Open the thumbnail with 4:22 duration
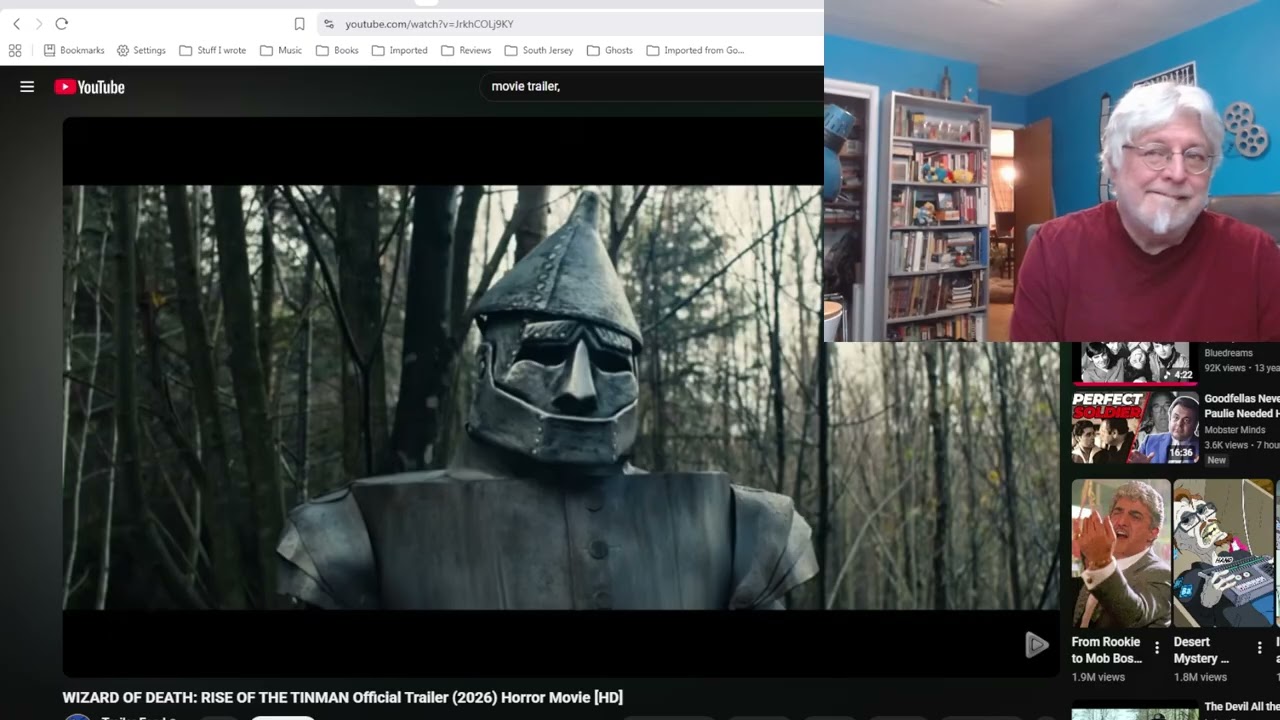Image resolution: width=1280 pixels, height=720 pixels. pos(1135,363)
